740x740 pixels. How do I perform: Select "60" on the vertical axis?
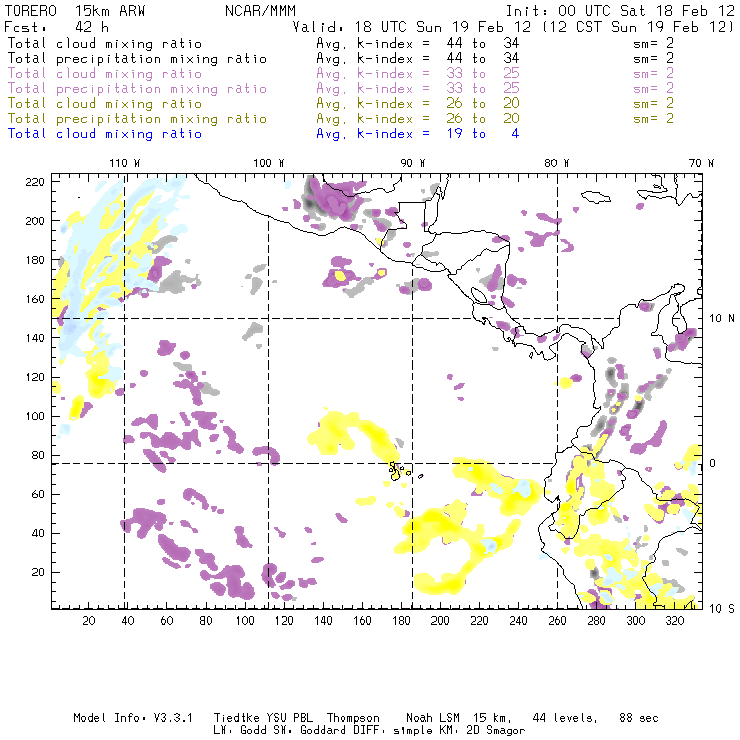click(38, 495)
